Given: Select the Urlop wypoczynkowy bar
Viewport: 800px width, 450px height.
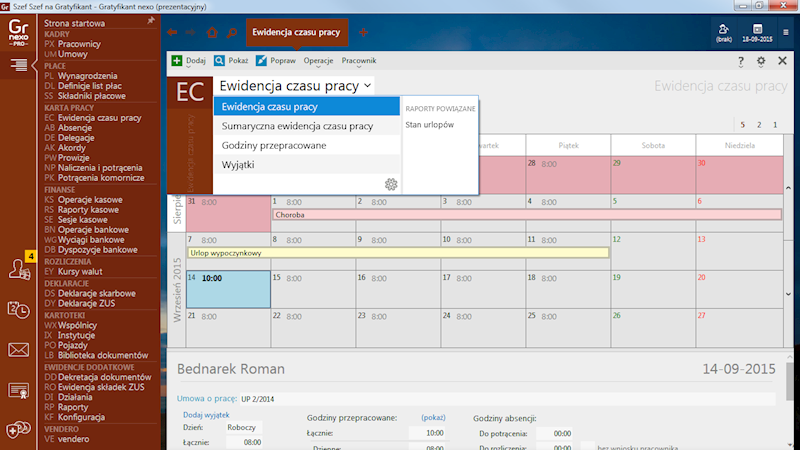Looking at the screenshot, I should [x=398, y=253].
